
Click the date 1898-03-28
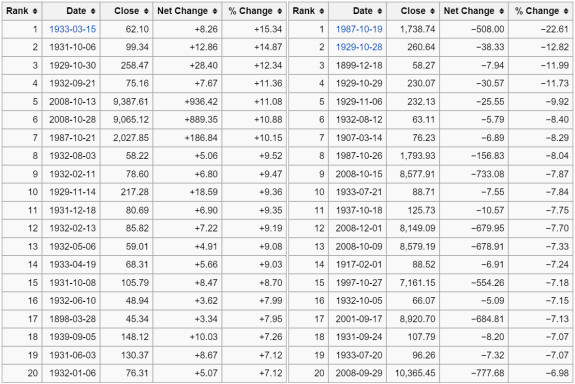click(x=73, y=319)
